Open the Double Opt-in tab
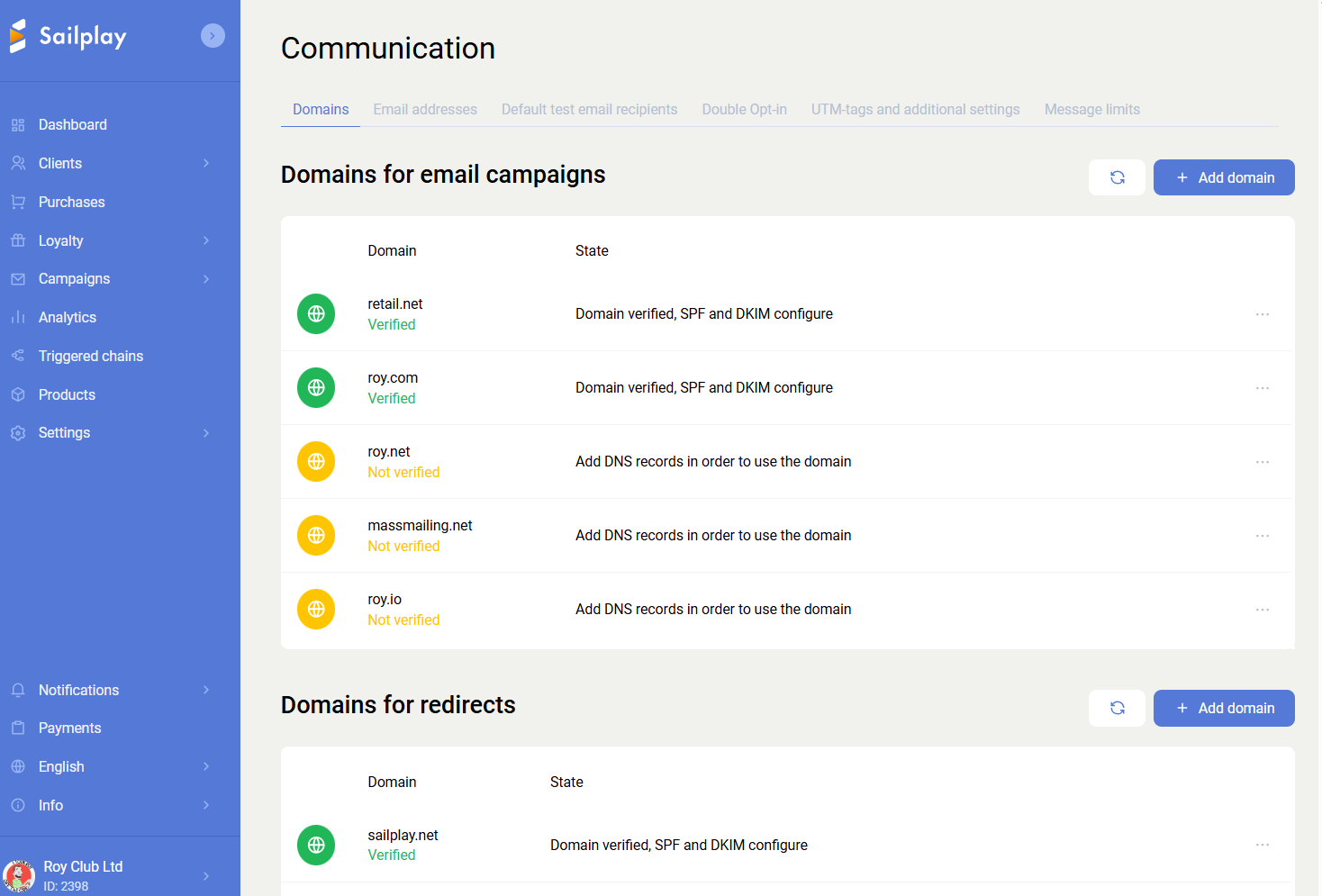The image size is (1322, 896). click(744, 109)
